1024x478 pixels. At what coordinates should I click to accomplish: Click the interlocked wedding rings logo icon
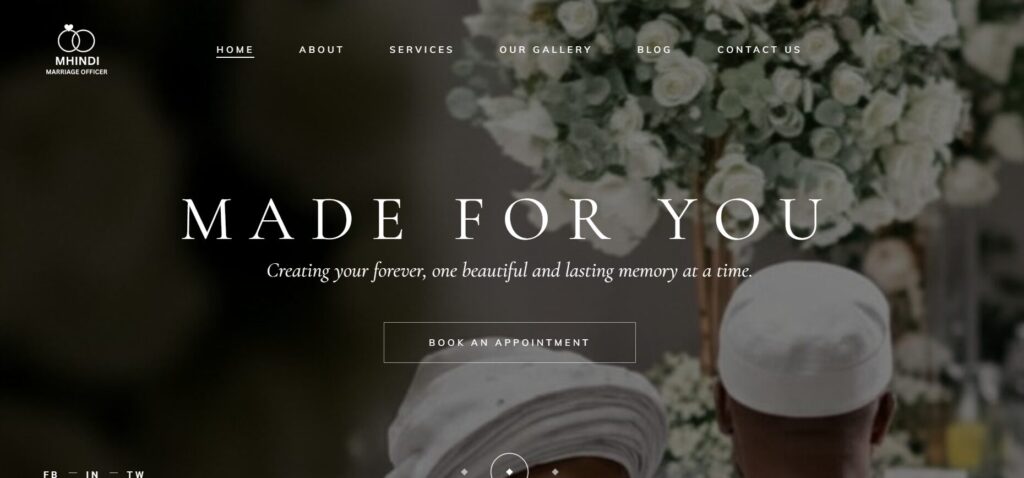point(76,39)
